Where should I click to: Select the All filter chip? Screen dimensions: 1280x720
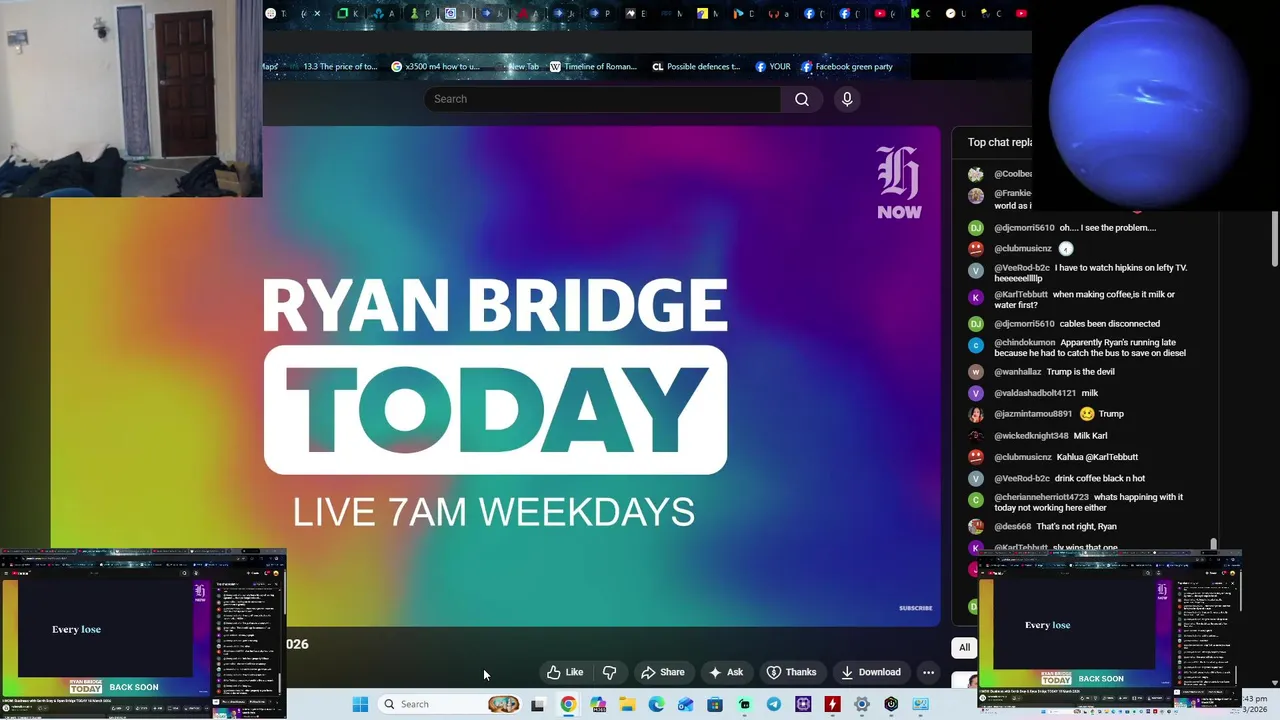point(964,647)
